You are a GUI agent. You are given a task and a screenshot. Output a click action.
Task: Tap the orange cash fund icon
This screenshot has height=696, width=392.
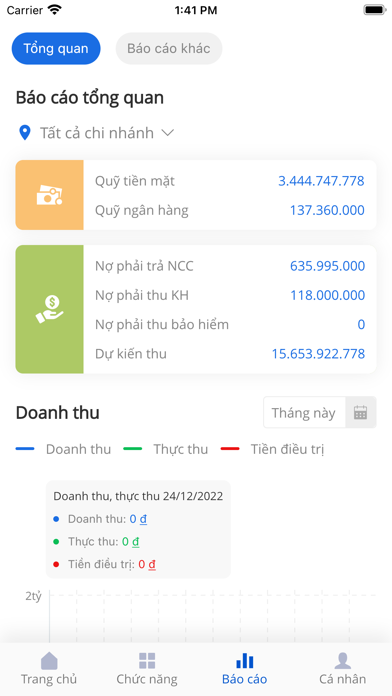[49, 195]
